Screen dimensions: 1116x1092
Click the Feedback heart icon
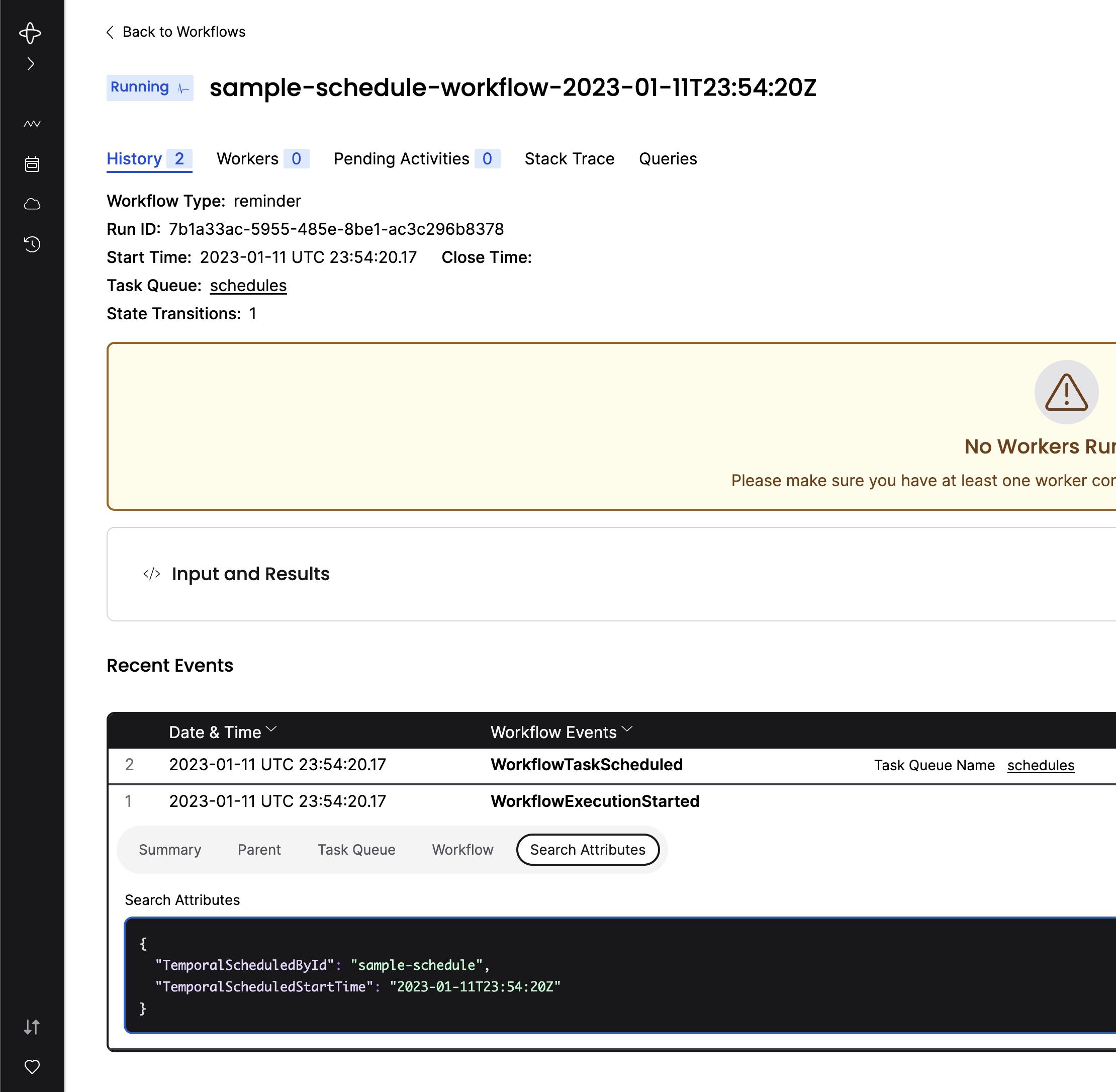tap(32, 1066)
